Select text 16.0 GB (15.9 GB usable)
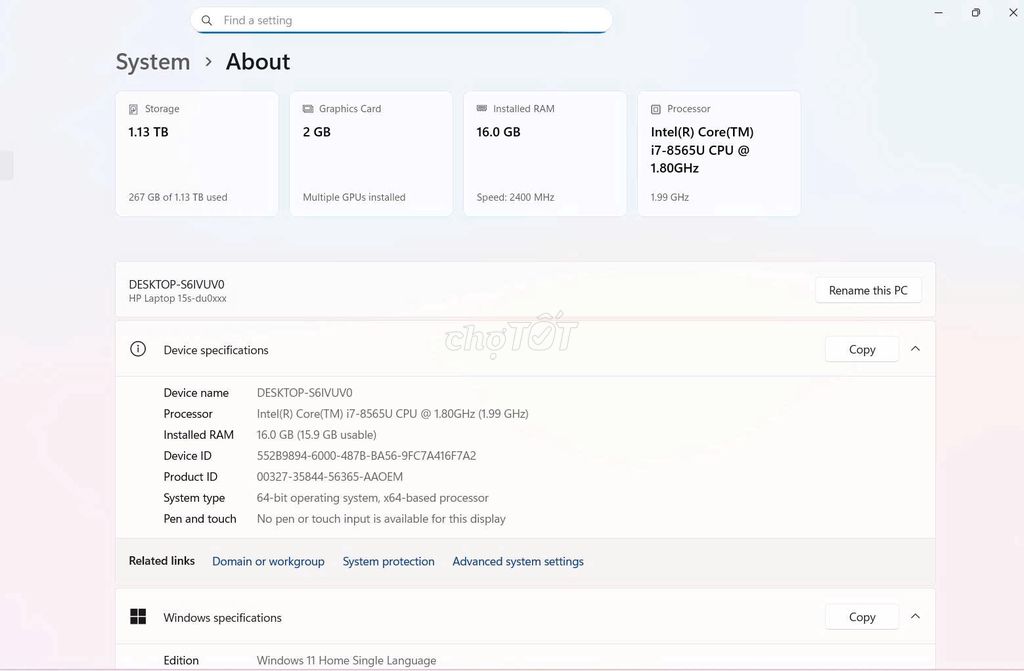The width and height of the screenshot is (1024, 671). (x=317, y=434)
